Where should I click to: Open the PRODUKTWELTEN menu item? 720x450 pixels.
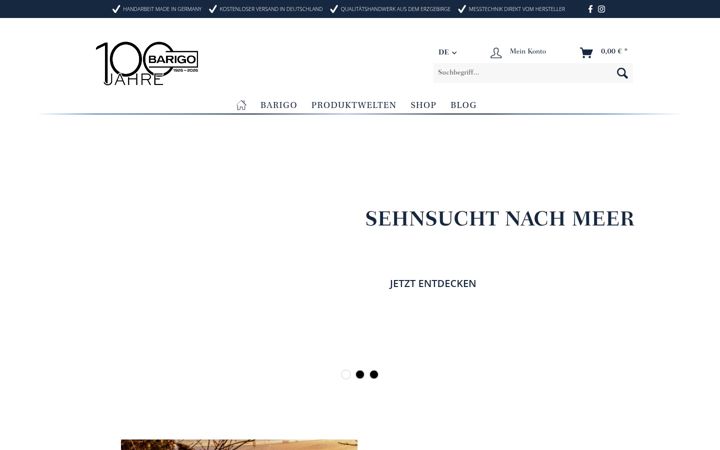pos(354,105)
